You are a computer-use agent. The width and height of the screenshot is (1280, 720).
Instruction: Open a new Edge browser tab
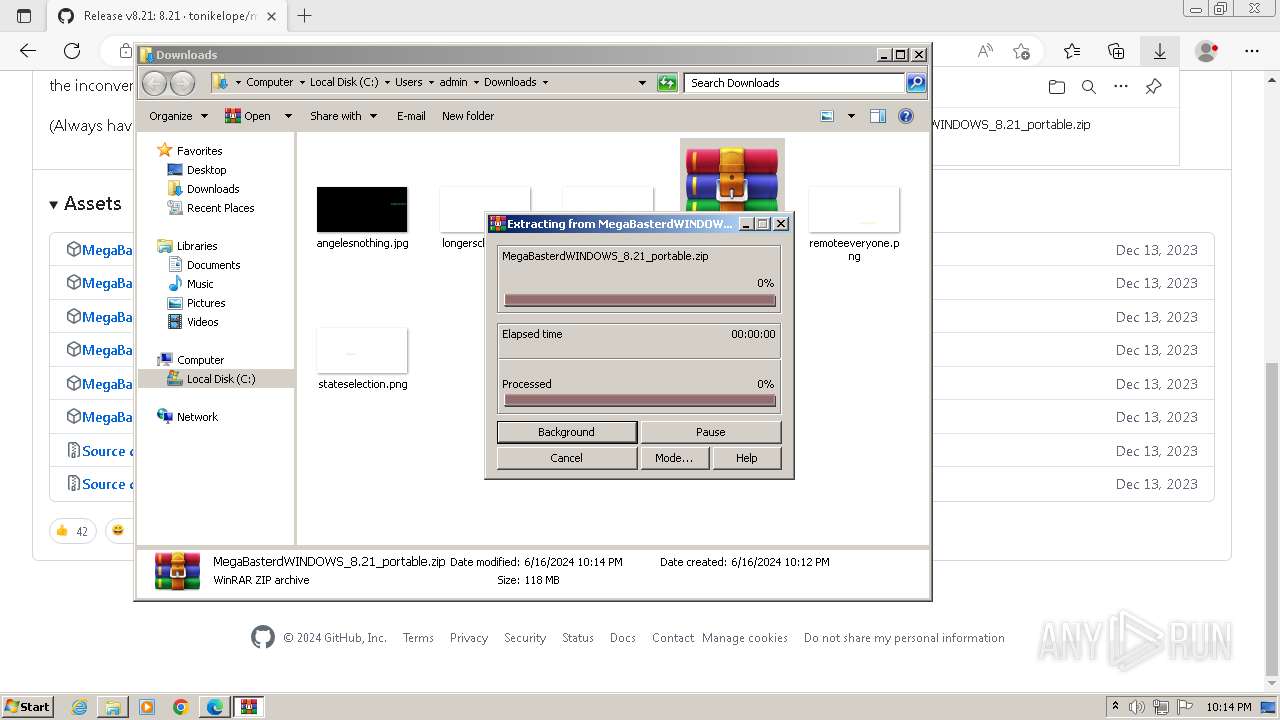[x=305, y=15]
